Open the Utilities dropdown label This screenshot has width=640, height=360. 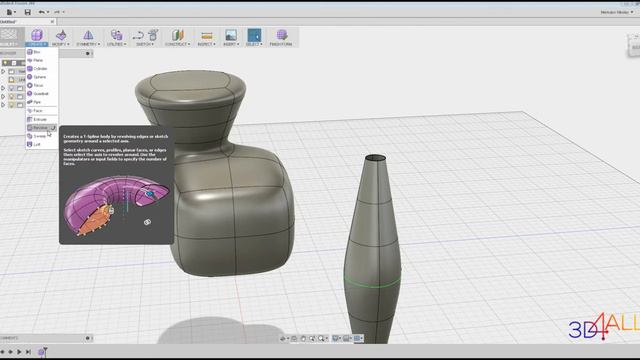[x=117, y=44]
